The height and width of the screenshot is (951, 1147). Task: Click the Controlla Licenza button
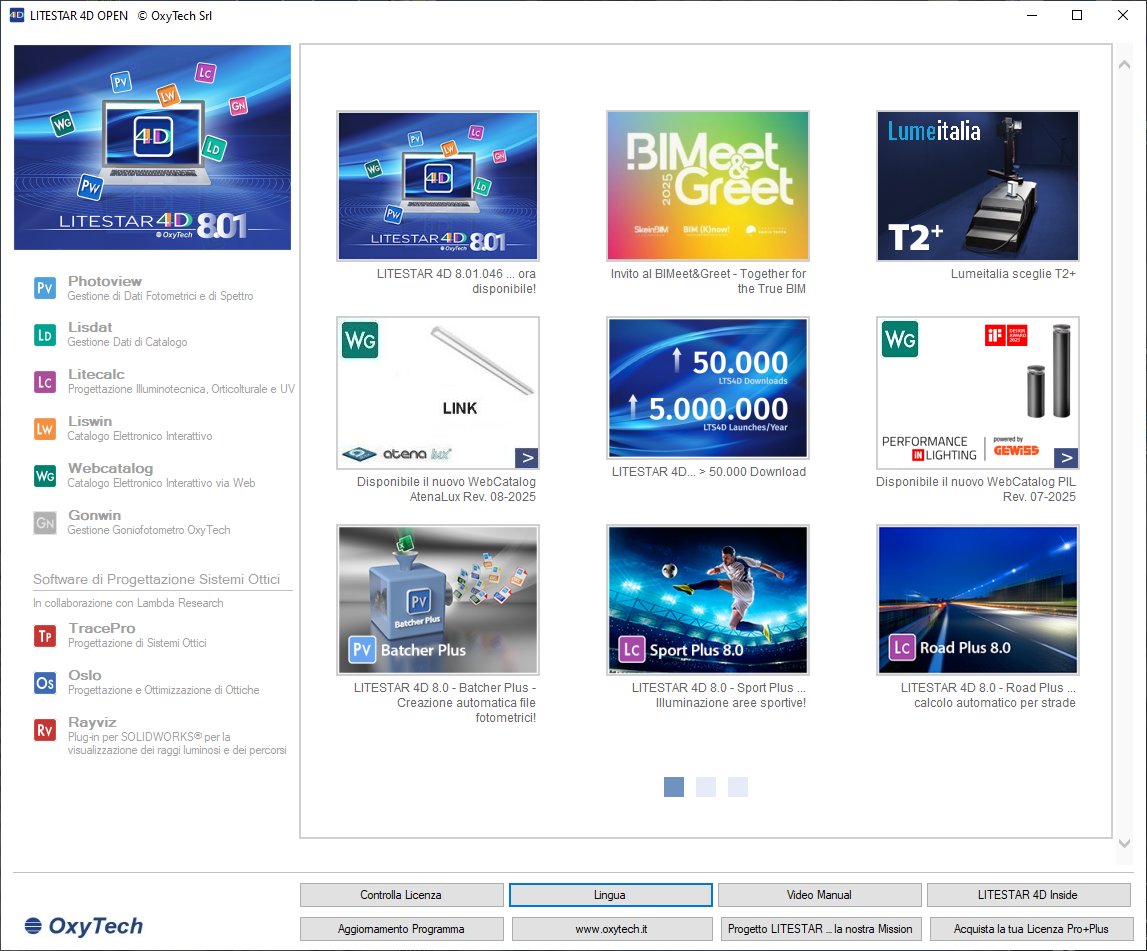(401, 895)
